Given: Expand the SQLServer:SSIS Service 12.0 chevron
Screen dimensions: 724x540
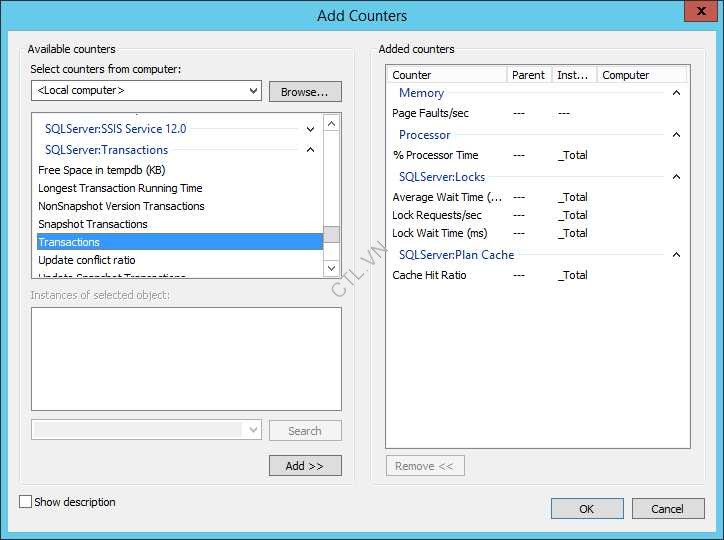Looking at the screenshot, I should point(310,129).
